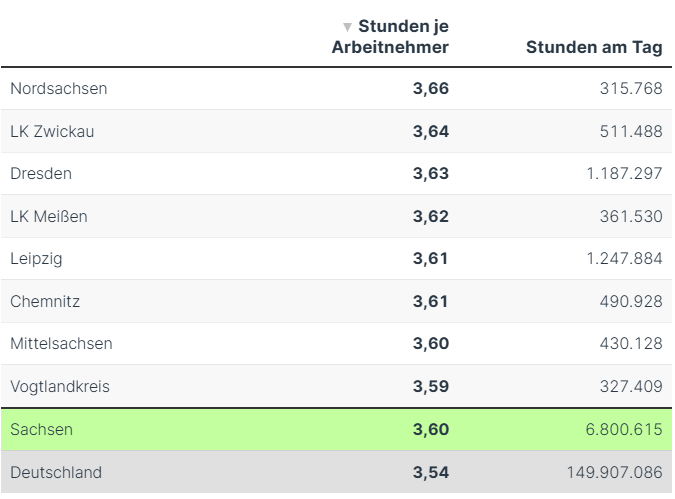Click the sort arrow beside Stunden je Arbeitnehmer
This screenshot has height=499, width=675.
(347, 27)
